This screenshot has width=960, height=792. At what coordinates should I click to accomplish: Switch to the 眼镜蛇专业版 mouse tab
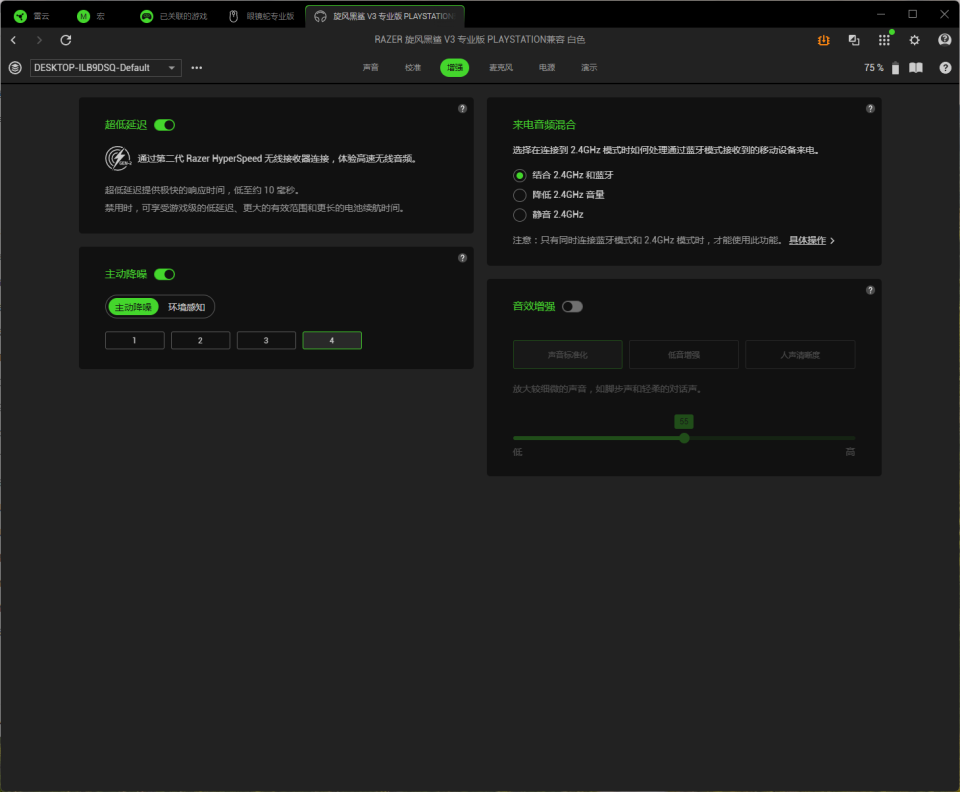click(262, 17)
